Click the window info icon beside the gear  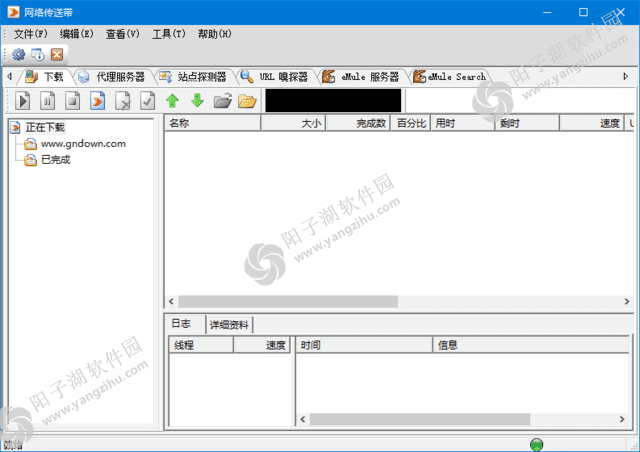pos(38,54)
